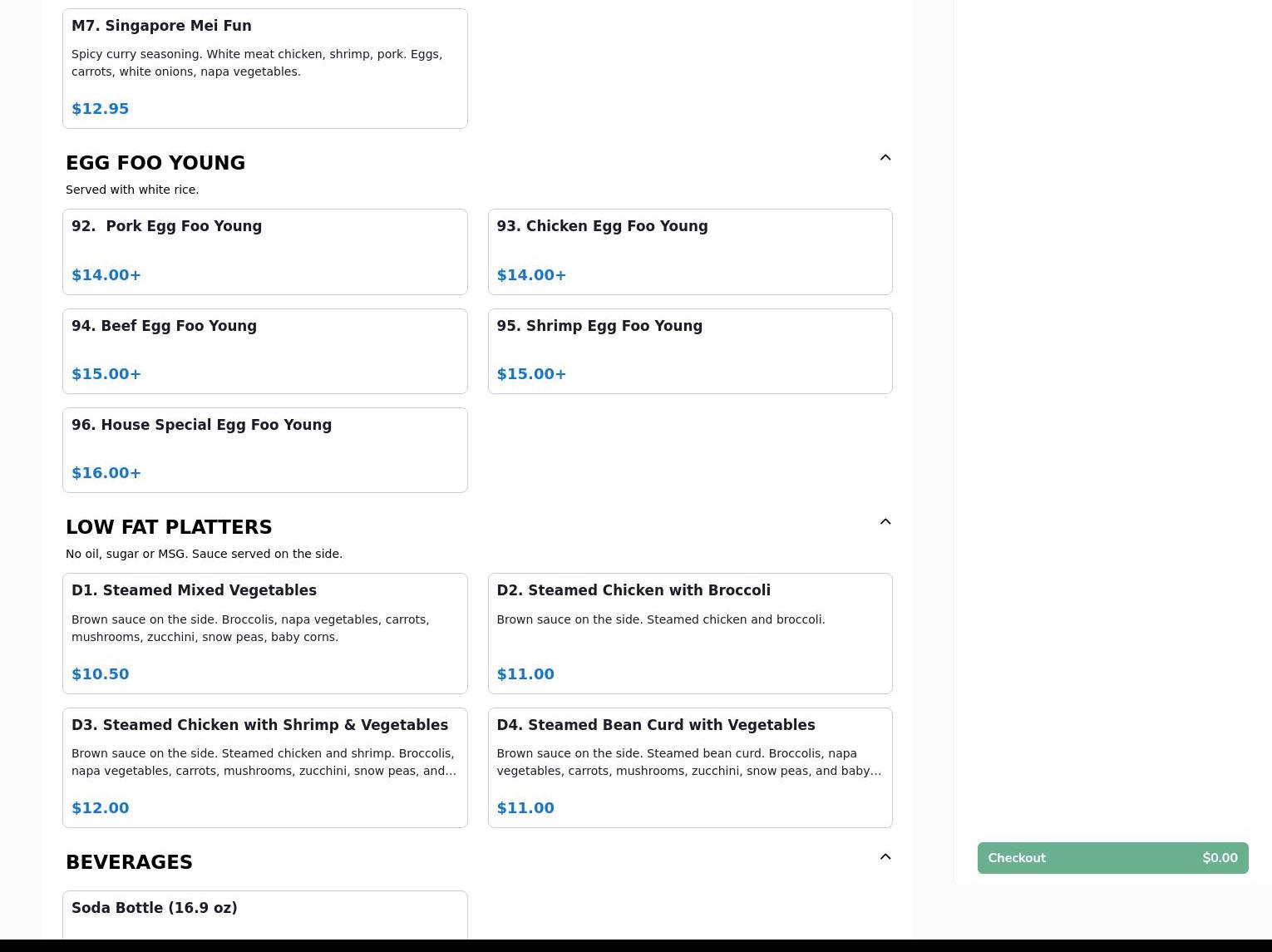Click the Egg Foo Young heading
Viewport: 1272px width, 952px height.
pos(155,163)
